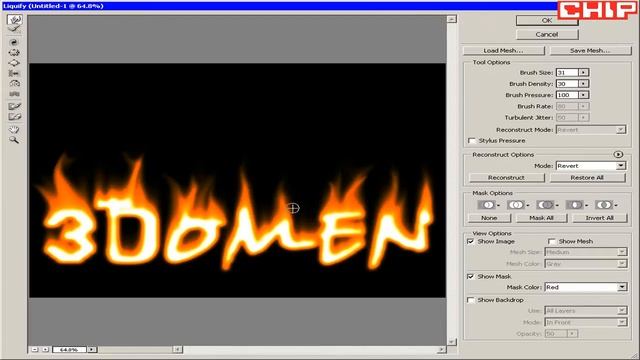The height and width of the screenshot is (360, 640).
Task: Uncheck the Show Mask checkbox
Action: coord(471,277)
